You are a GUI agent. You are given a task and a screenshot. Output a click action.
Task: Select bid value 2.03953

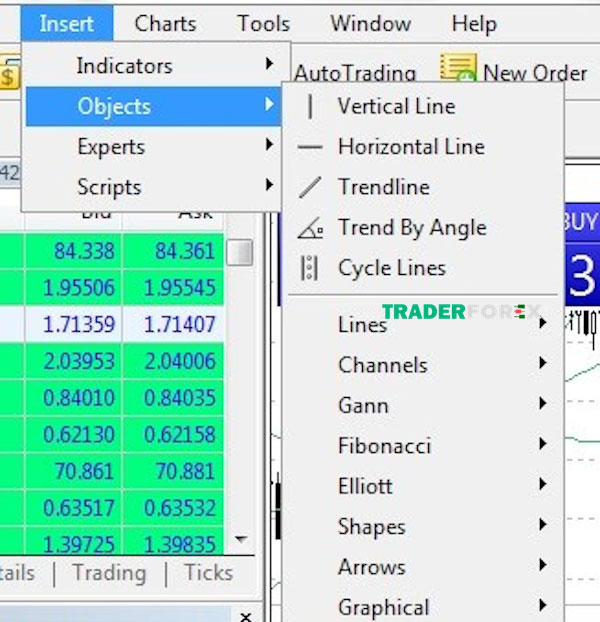click(79, 361)
